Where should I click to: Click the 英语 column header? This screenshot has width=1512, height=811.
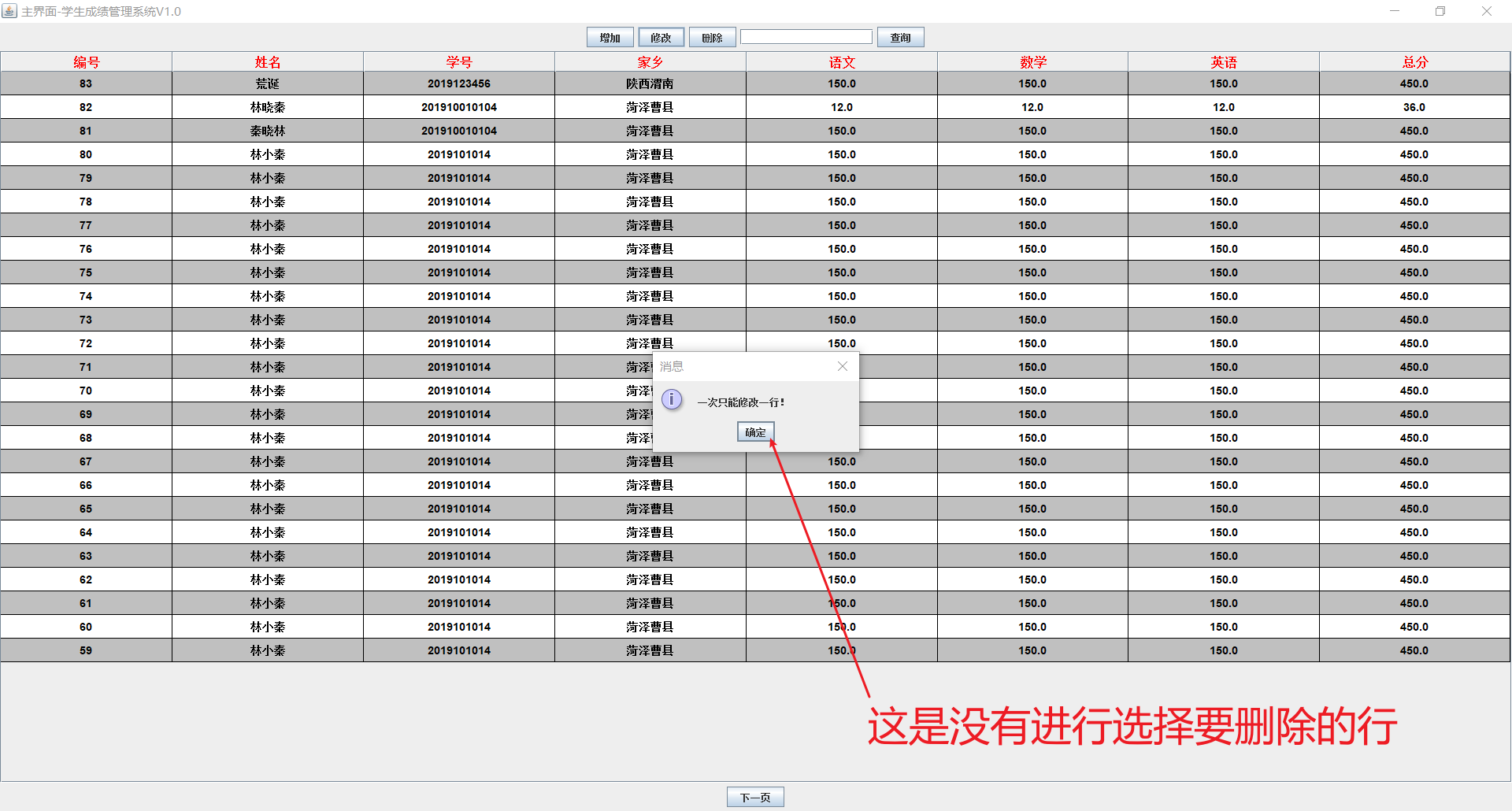pyautogui.click(x=1224, y=62)
